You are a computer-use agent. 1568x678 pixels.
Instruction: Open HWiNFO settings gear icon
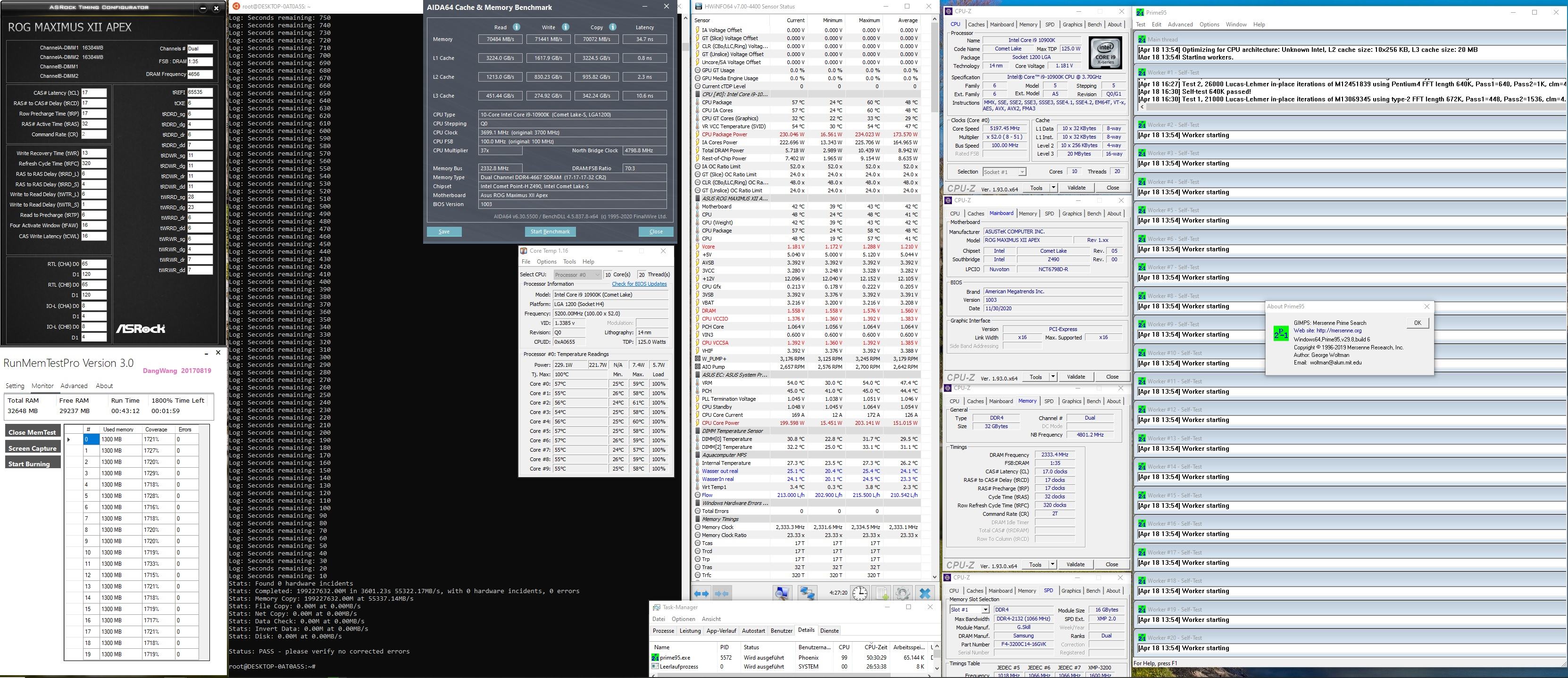(903, 594)
